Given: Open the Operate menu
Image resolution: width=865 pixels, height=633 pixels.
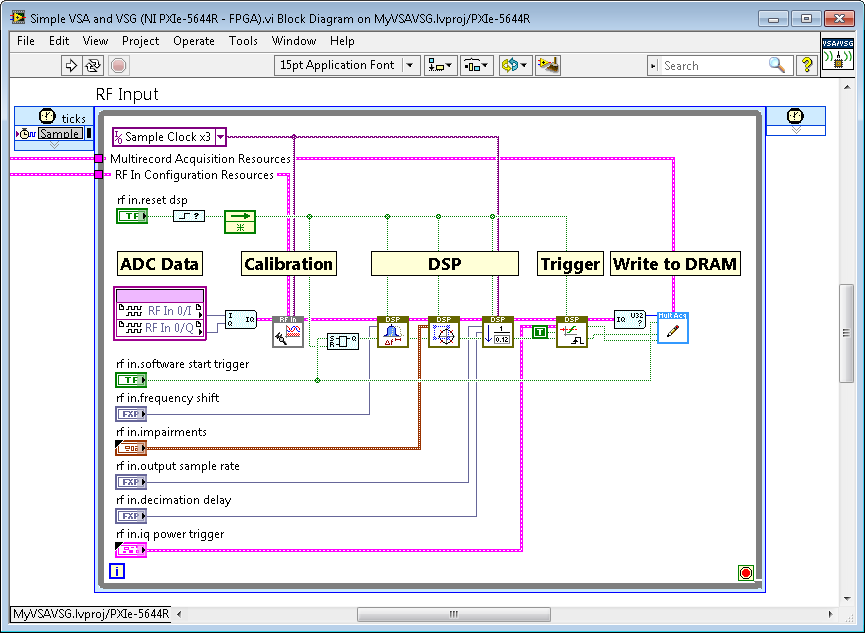Looking at the screenshot, I should point(194,41).
